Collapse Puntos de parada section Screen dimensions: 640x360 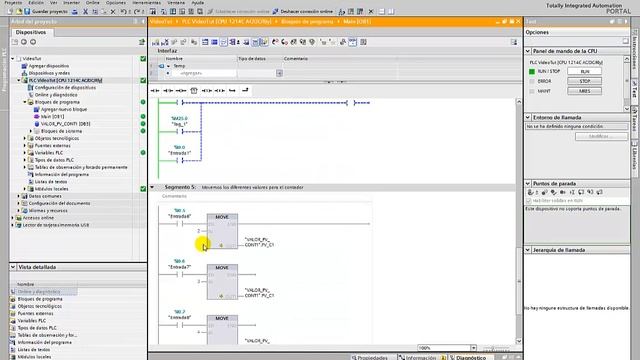(528, 184)
